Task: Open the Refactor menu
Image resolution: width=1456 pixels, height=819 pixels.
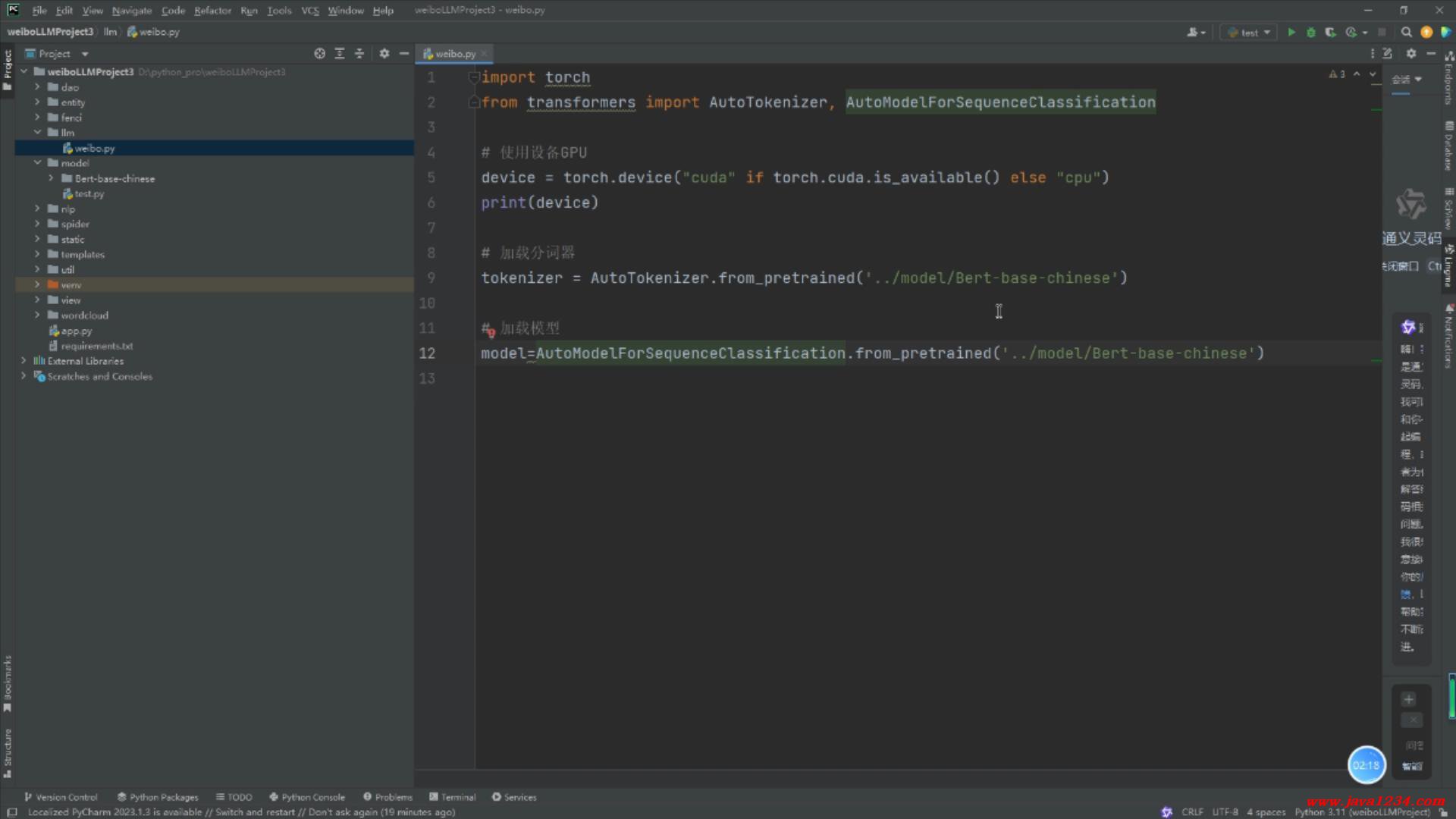Action: tap(212, 11)
